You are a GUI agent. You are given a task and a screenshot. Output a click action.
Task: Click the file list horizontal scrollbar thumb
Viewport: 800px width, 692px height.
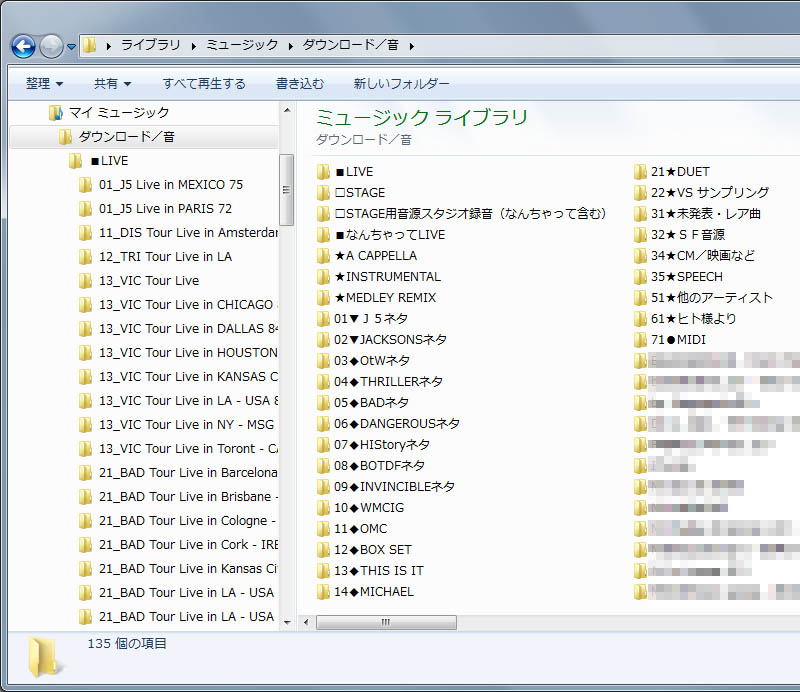(386, 622)
